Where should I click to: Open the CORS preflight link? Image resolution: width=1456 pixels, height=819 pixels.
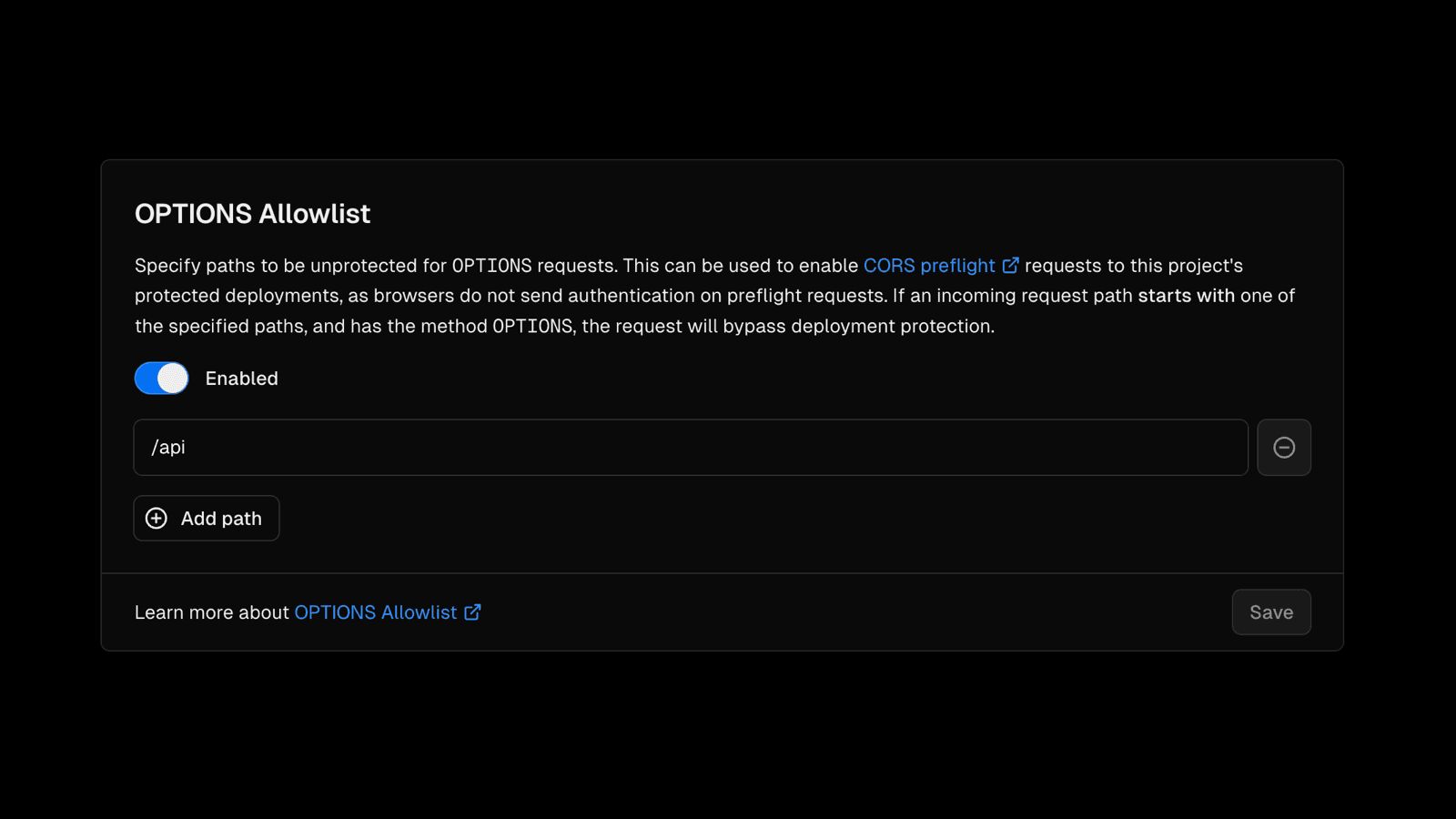pyautogui.click(x=928, y=266)
